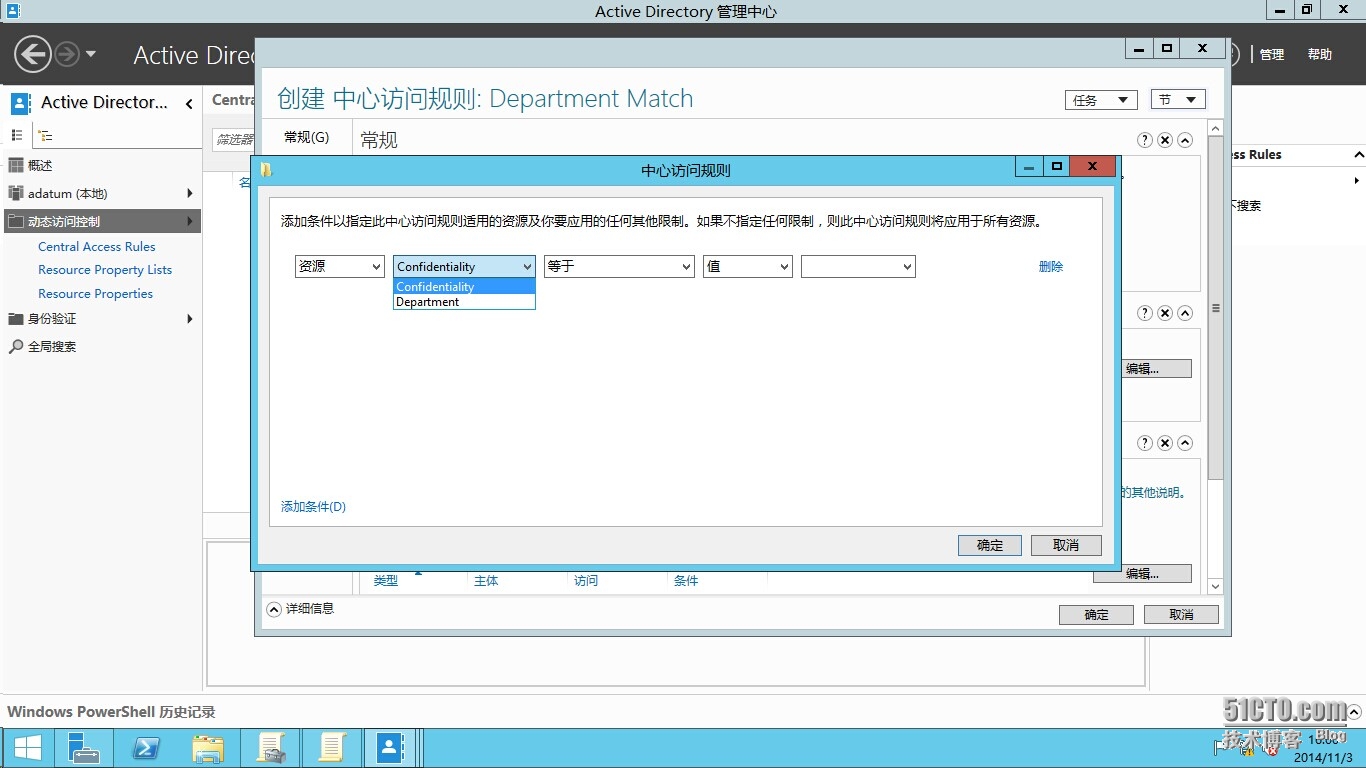Image resolution: width=1366 pixels, height=768 pixels.
Task: Go back with the navigation back arrow
Action: (x=32, y=54)
